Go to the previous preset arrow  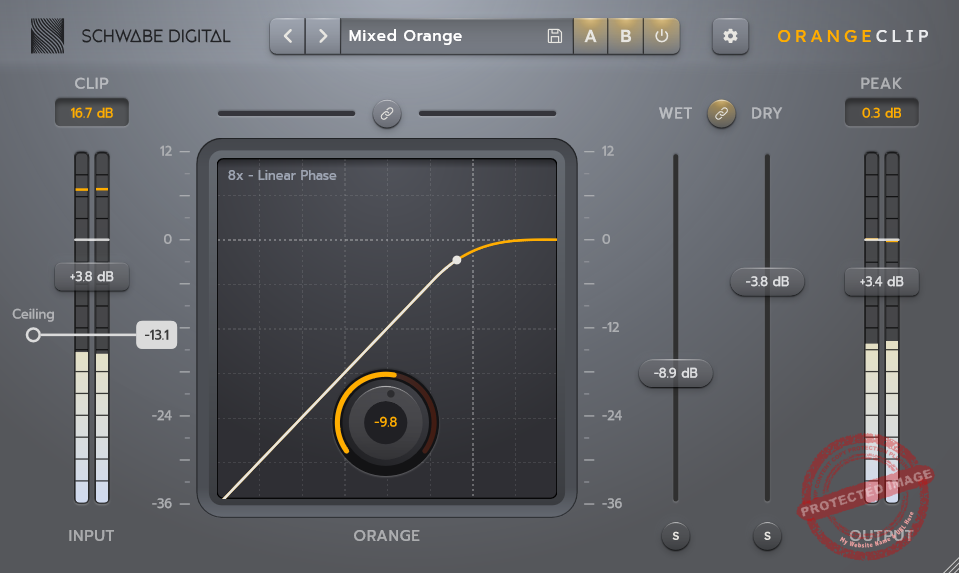(x=287, y=36)
